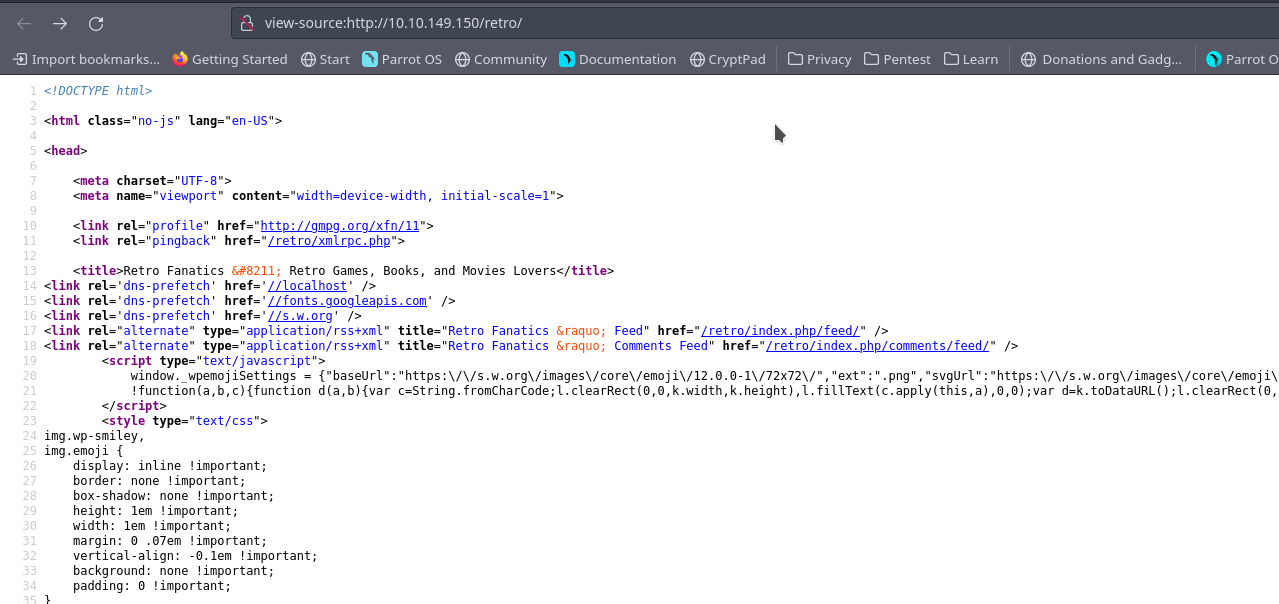Follow the /retro/index.php/feed/ link
Viewport: 1279px width, 604px height.
(781, 331)
